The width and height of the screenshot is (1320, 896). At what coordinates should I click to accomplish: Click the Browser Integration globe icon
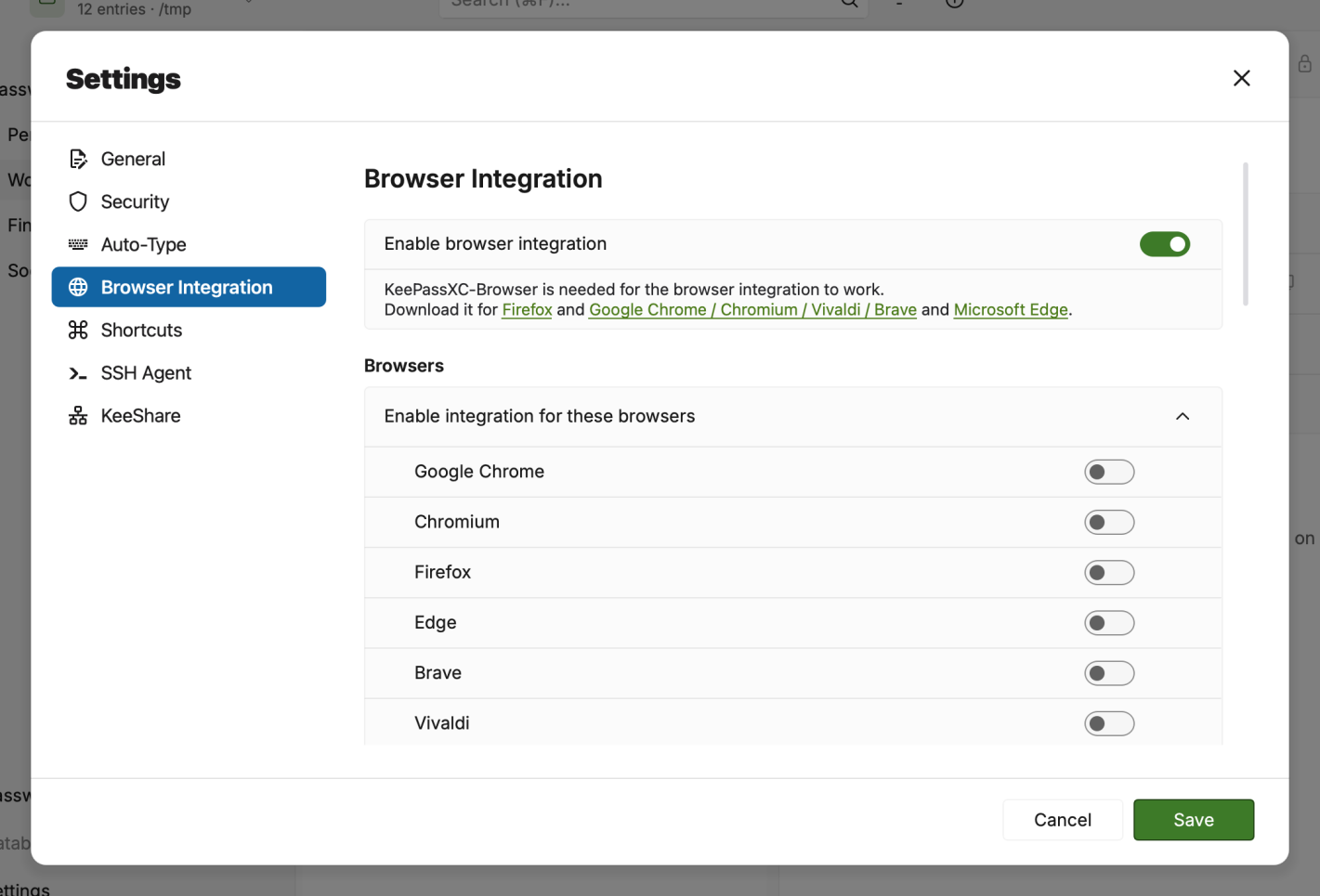(78, 287)
